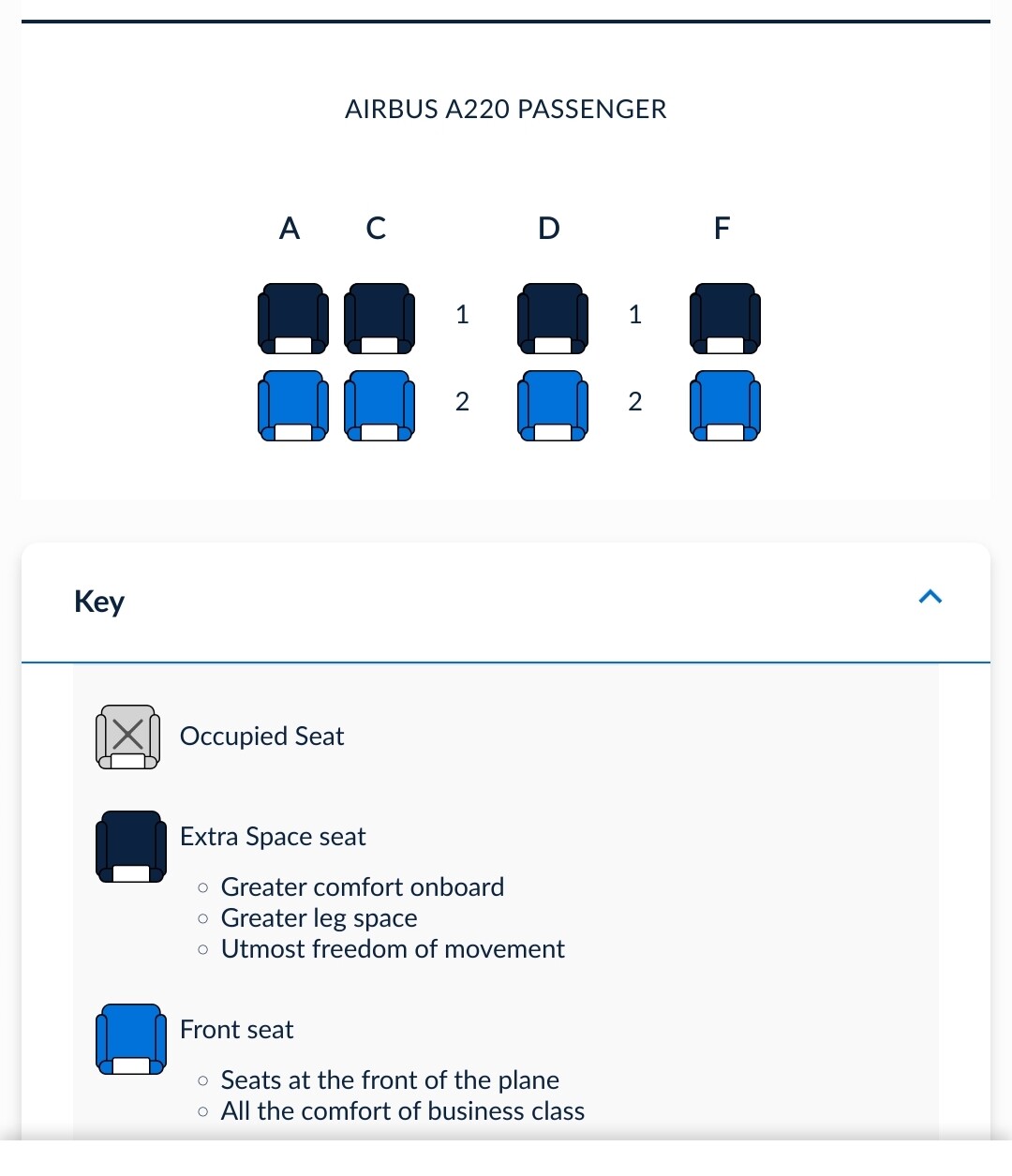Collapse the Key section chevron

click(x=930, y=597)
